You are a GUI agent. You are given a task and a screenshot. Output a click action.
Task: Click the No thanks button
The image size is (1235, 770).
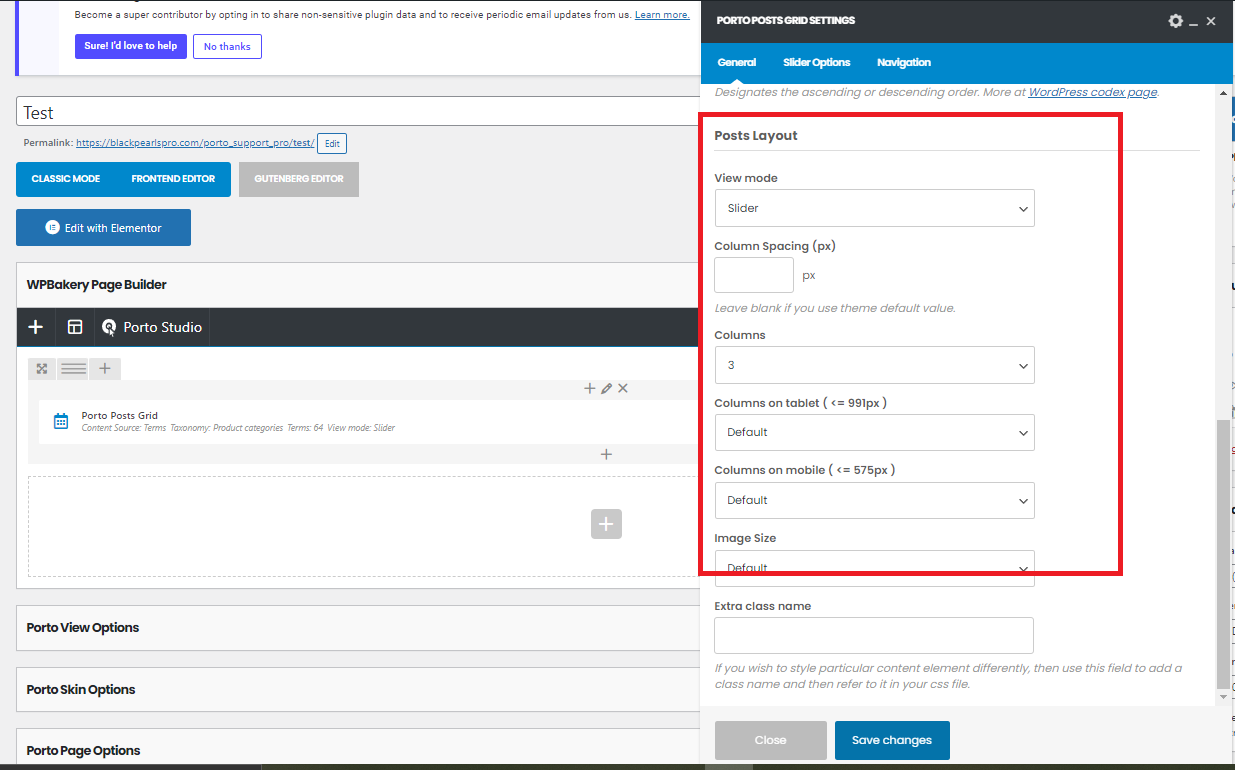(227, 46)
